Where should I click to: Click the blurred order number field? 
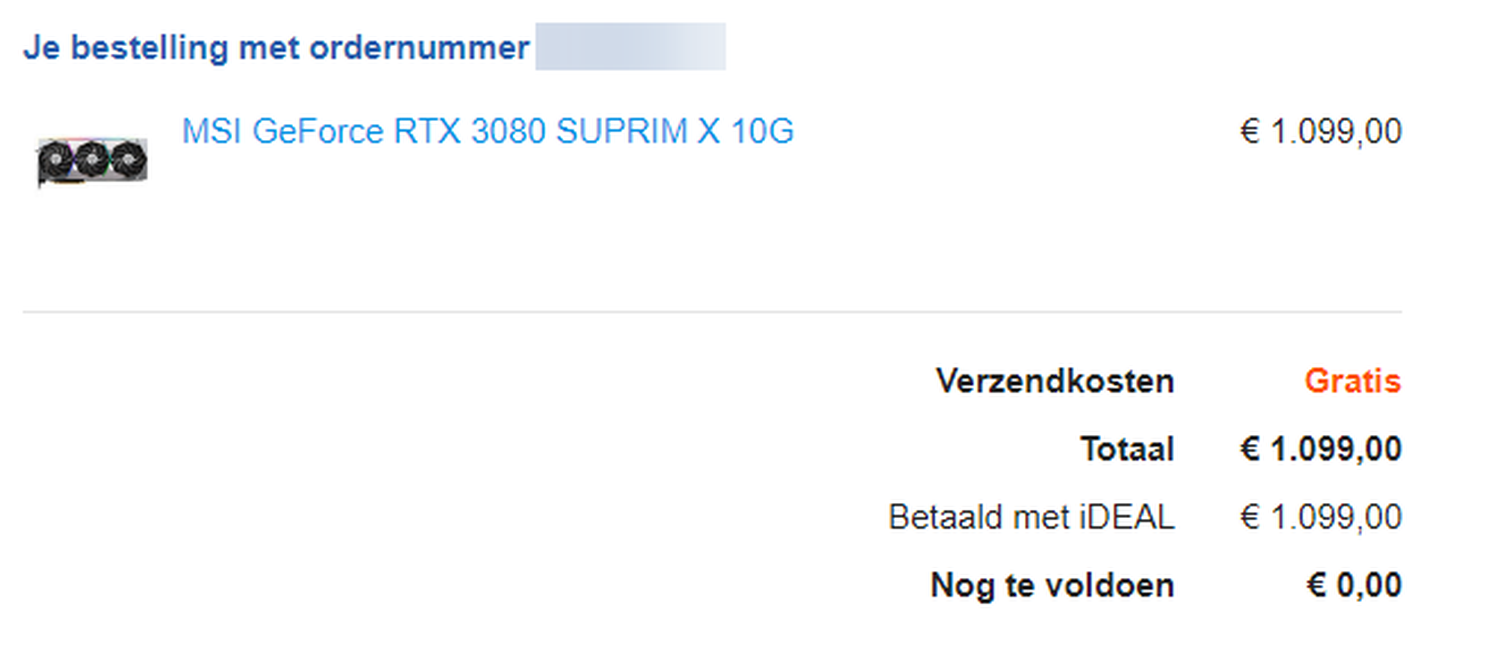click(630, 47)
